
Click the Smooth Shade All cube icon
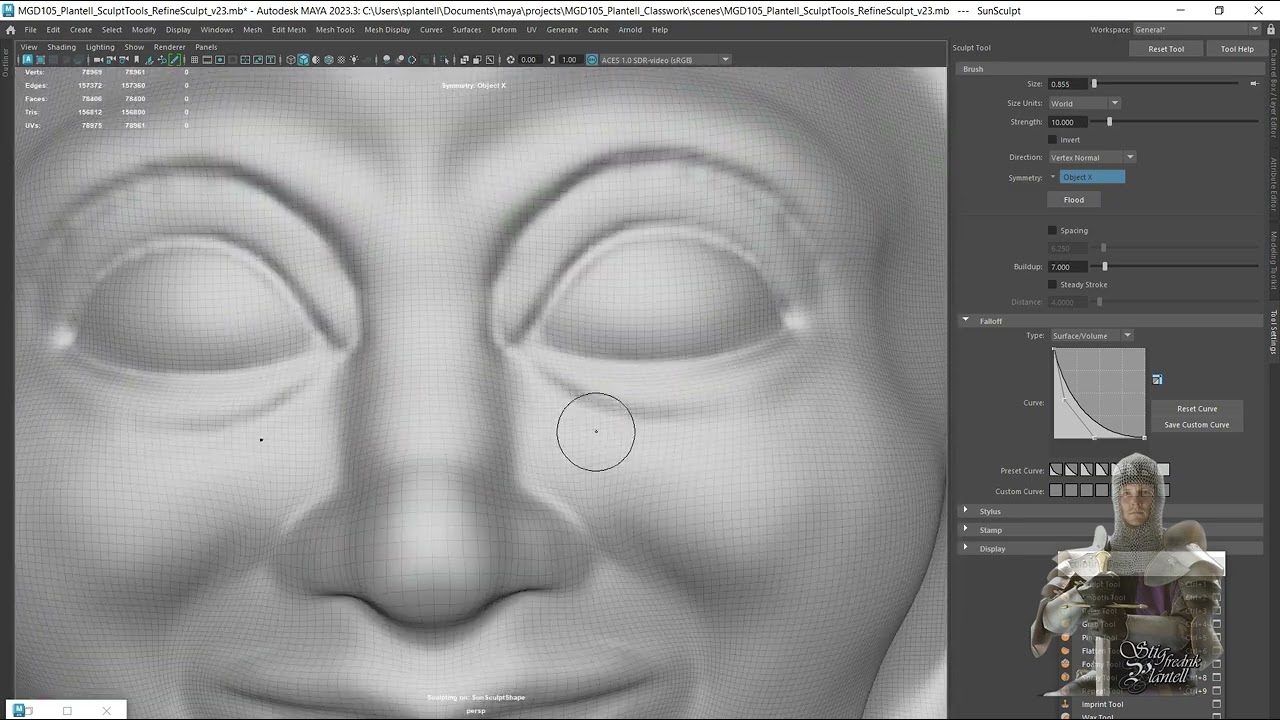click(303, 60)
